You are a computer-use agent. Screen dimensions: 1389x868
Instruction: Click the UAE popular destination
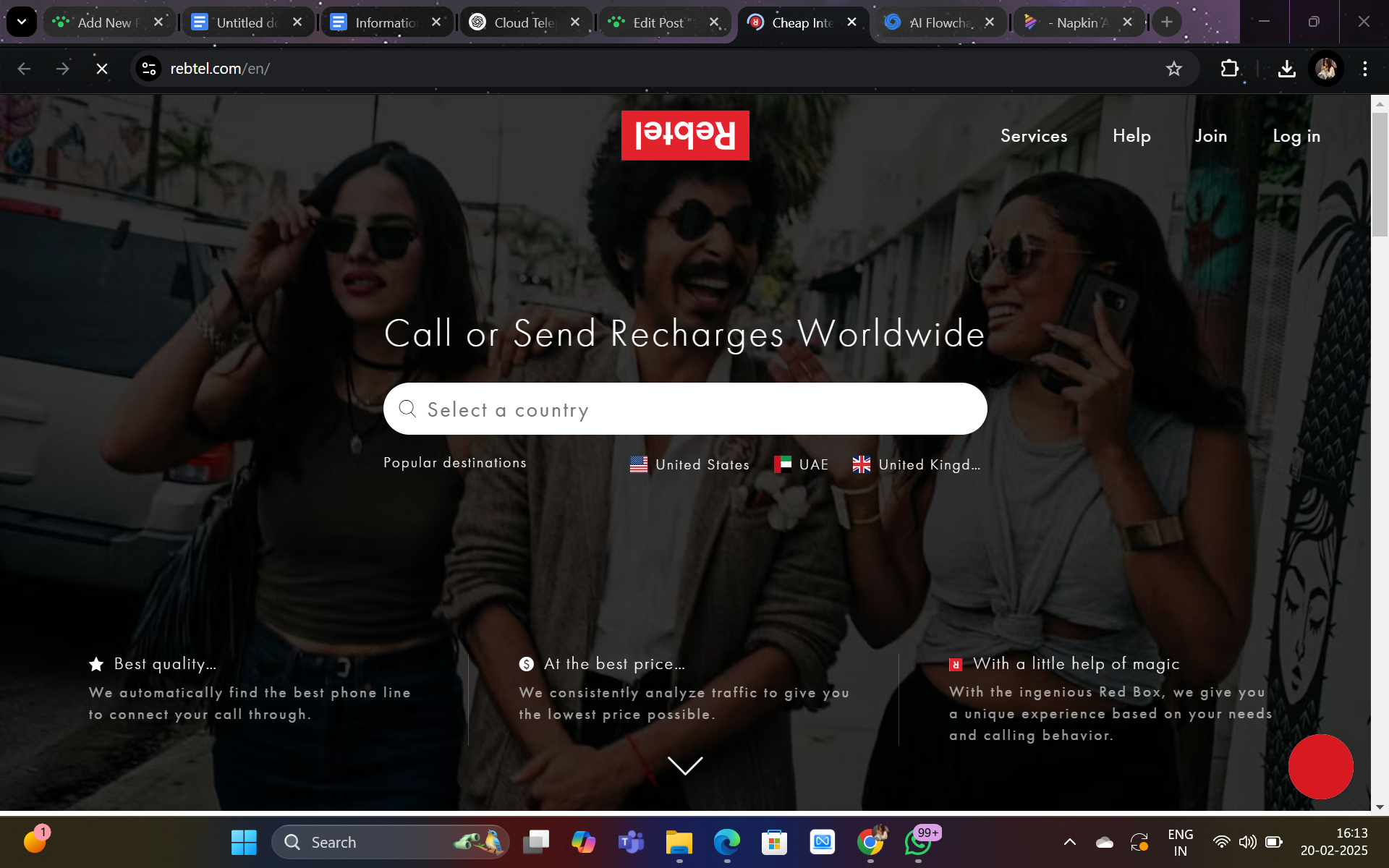click(800, 464)
